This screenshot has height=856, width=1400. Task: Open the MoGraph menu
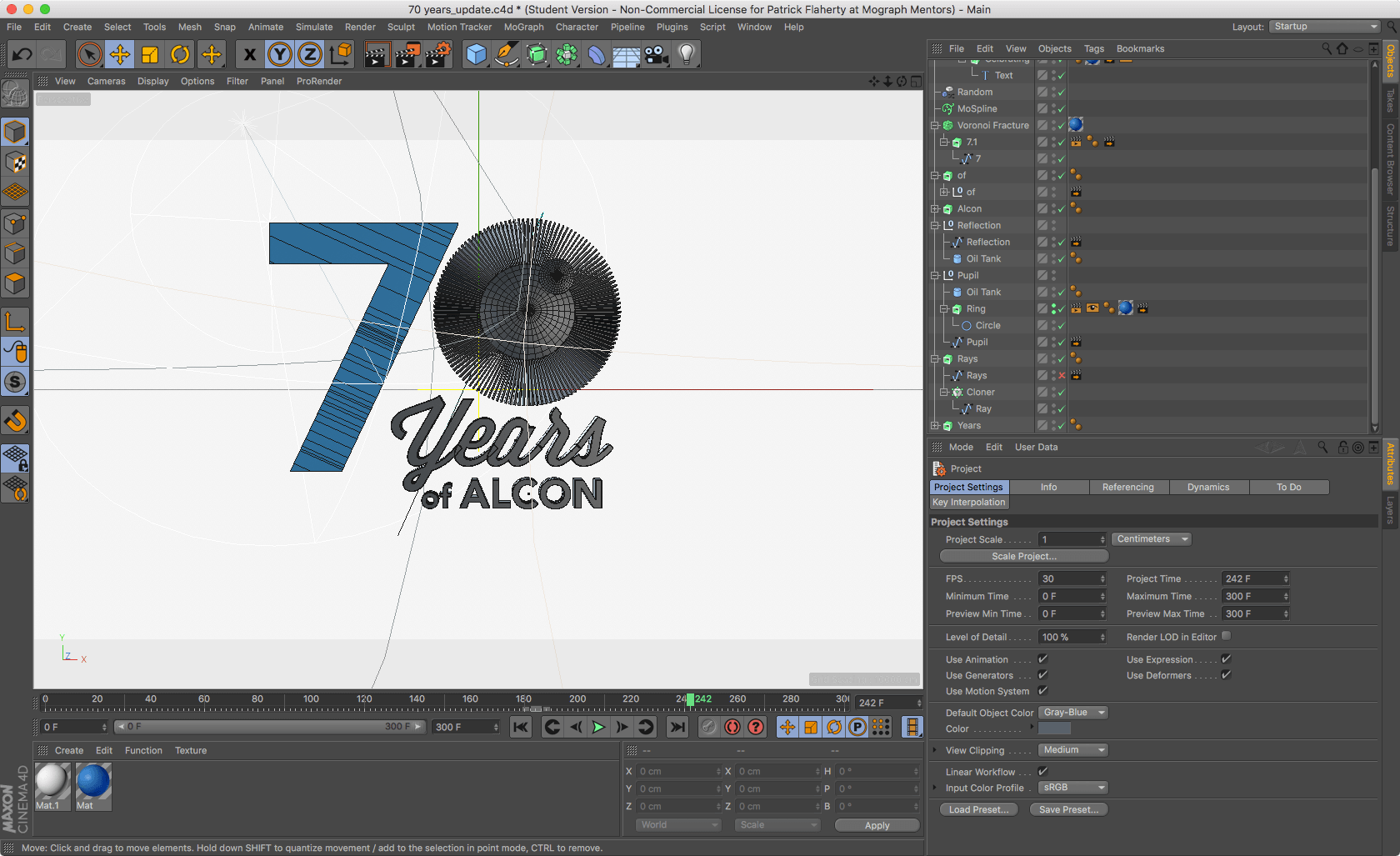tap(523, 27)
